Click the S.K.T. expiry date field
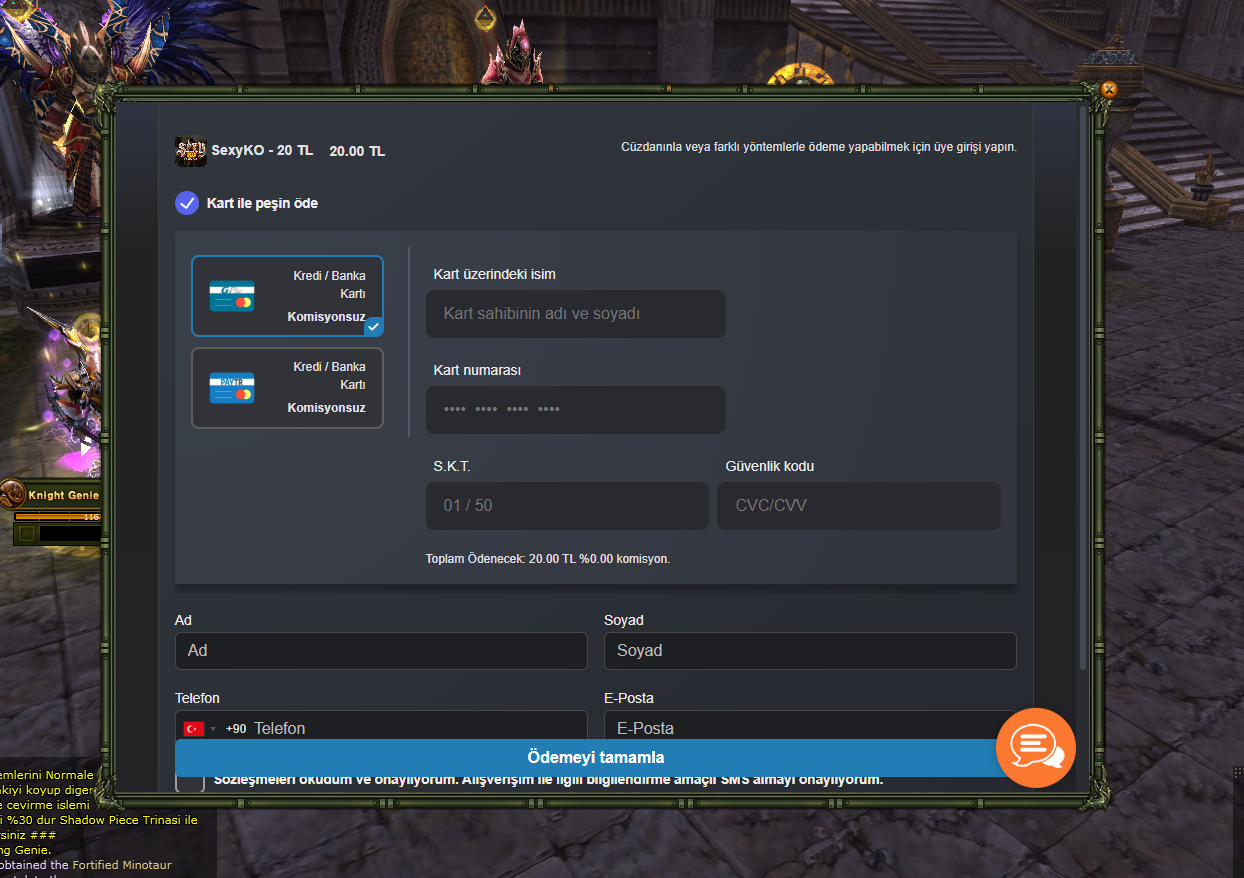The image size is (1244, 878). tap(567, 506)
